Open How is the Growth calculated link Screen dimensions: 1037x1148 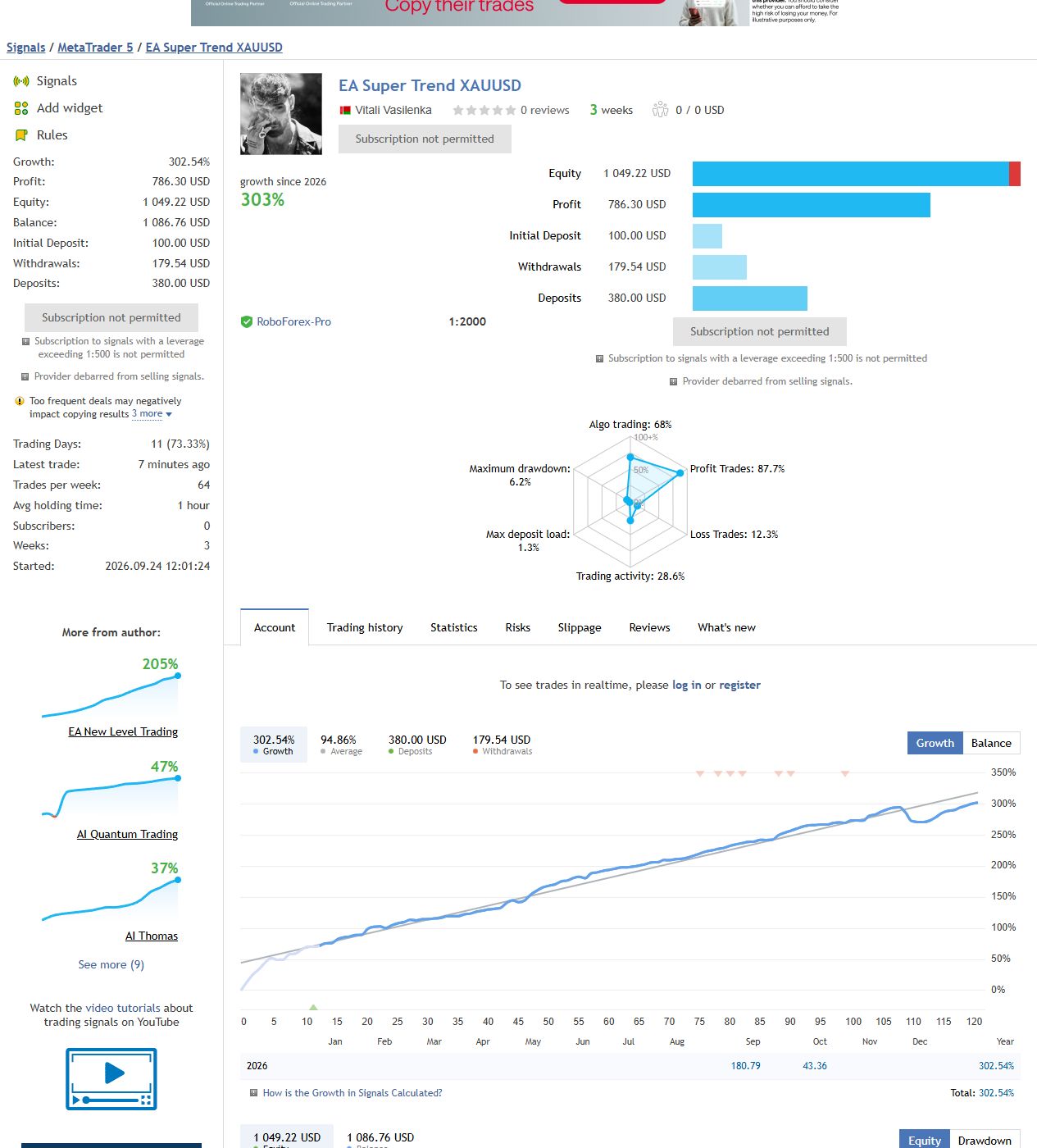click(352, 1093)
